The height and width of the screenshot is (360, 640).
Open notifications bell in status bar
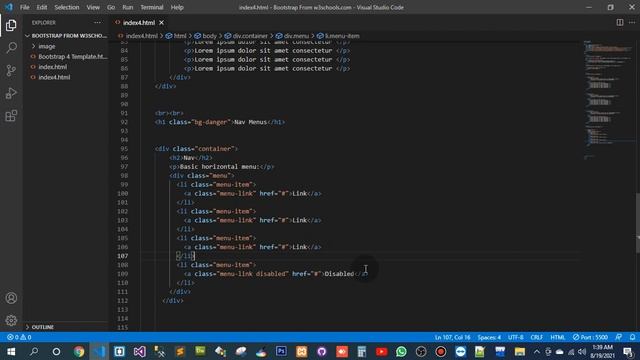pos(632,337)
